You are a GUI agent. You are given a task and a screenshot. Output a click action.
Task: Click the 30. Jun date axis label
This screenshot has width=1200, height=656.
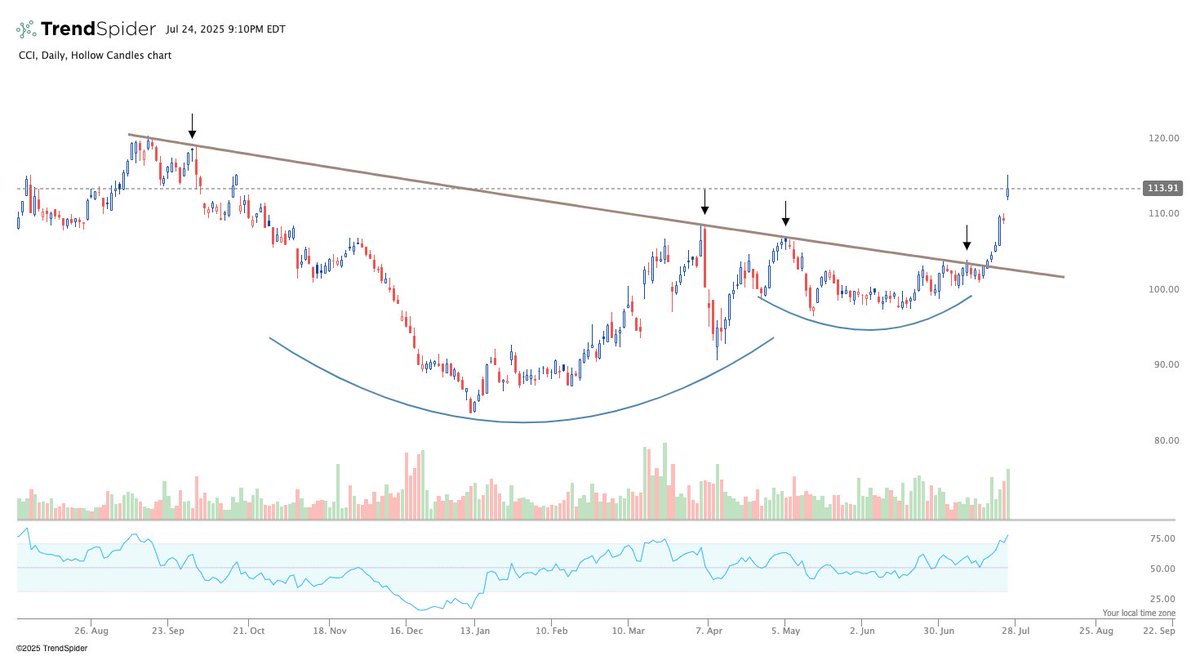(938, 632)
